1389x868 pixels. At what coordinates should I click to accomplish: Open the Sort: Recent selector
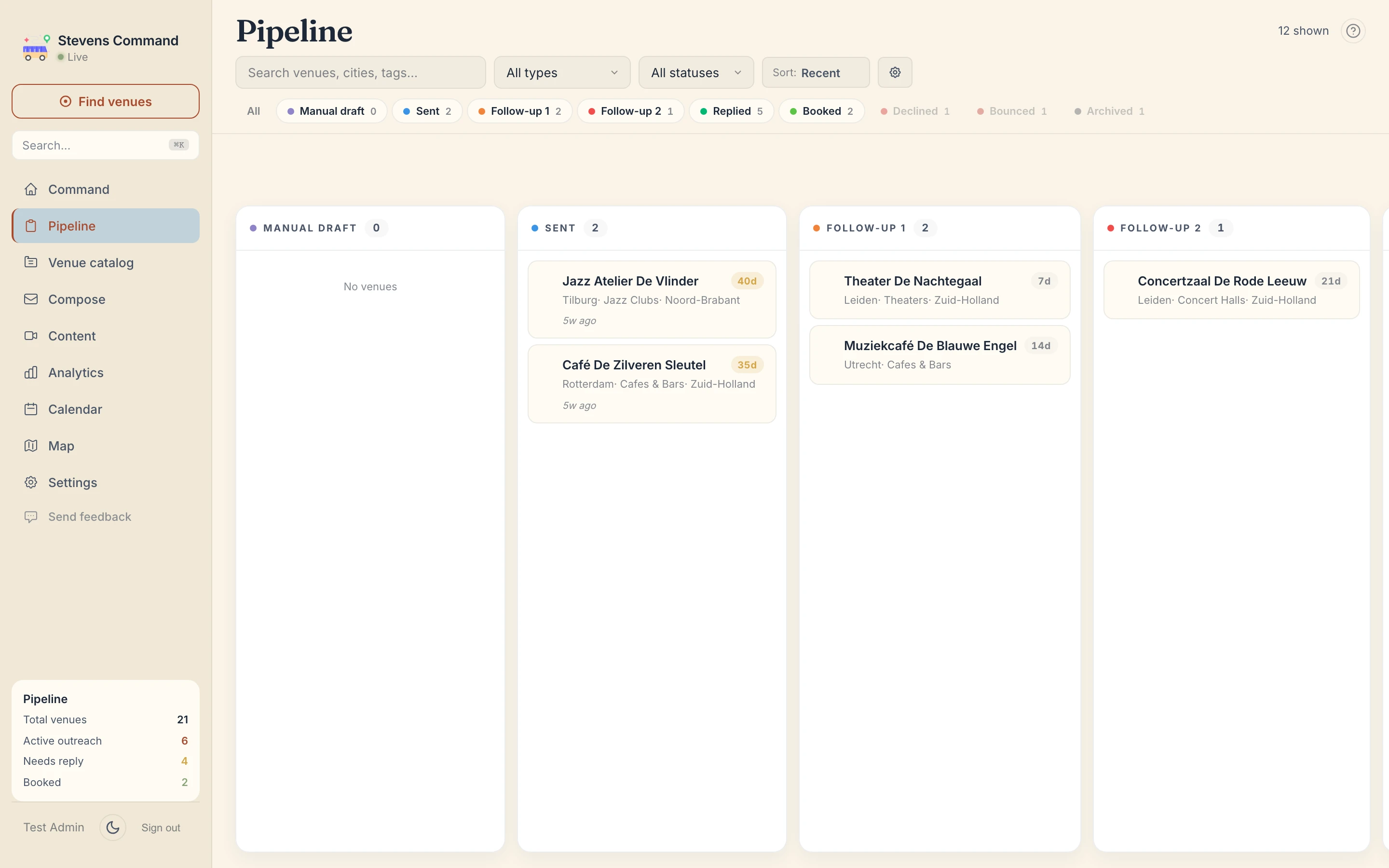coord(815,73)
